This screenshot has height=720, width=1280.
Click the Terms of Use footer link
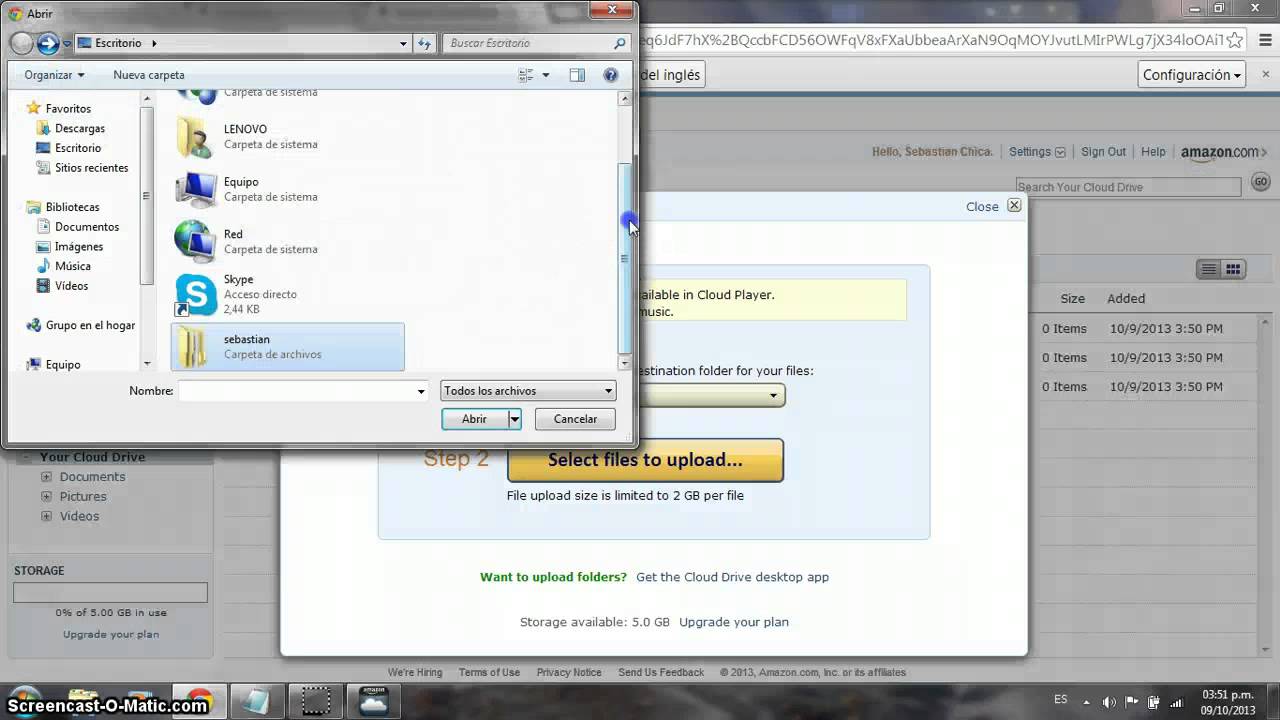click(489, 673)
